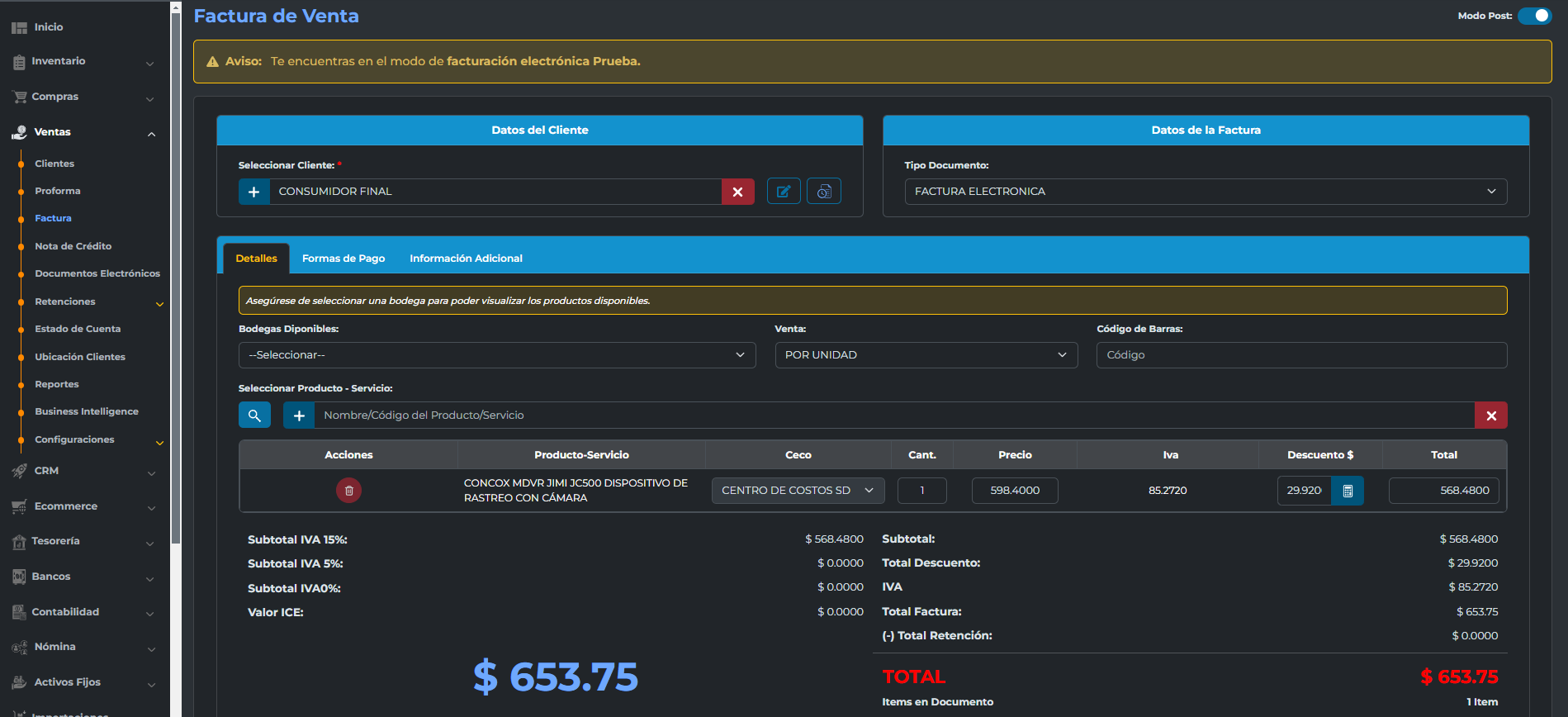
Task: Open the Información Adicional tab
Action: [466, 259]
